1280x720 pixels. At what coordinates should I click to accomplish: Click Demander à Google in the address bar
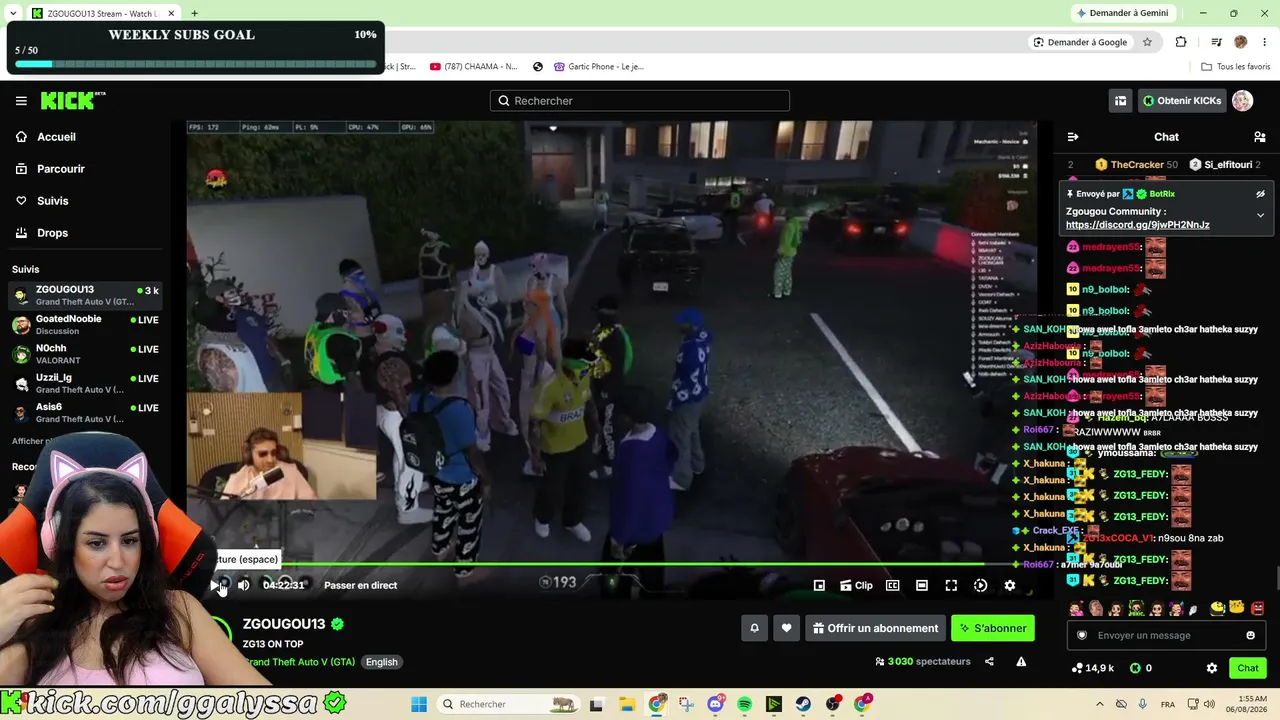pos(1080,42)
